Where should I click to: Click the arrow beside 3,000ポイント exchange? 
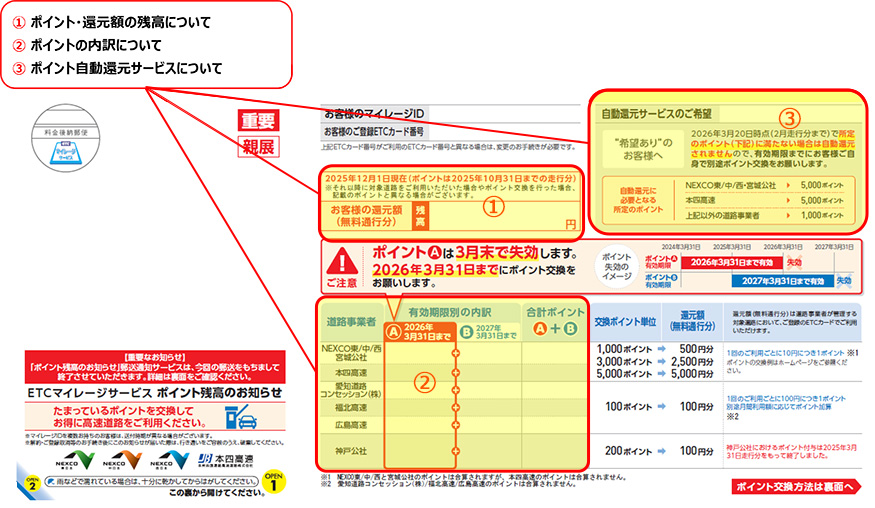click(x=662, y=362)
